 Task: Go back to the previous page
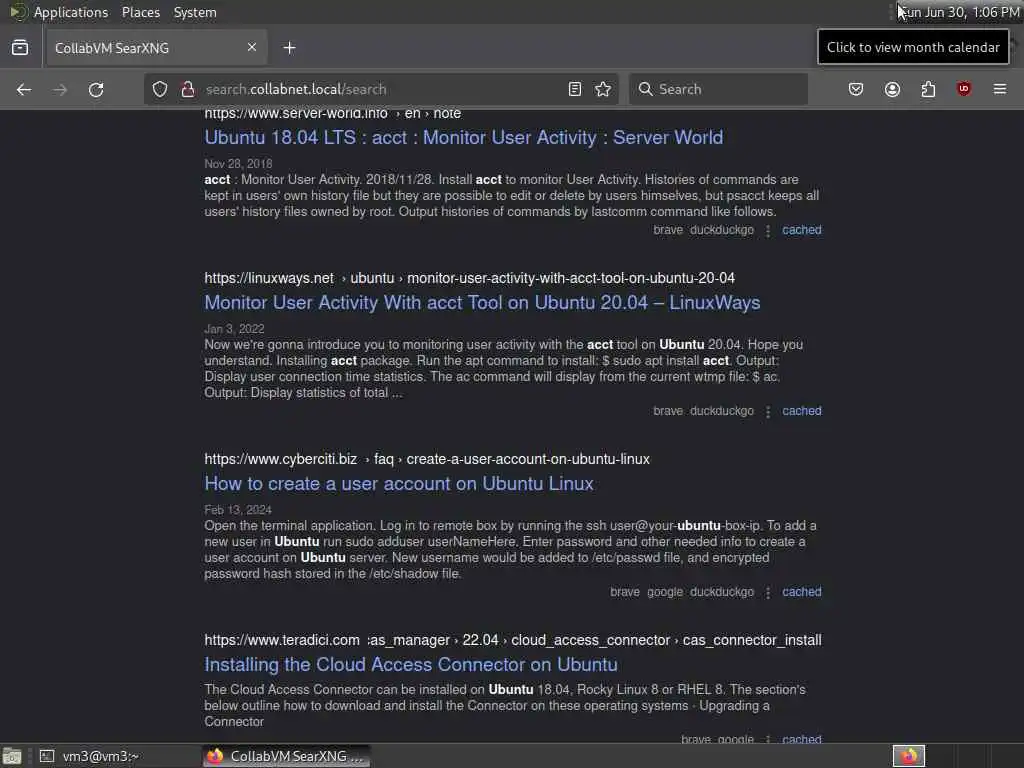click(x=24, y=89)
